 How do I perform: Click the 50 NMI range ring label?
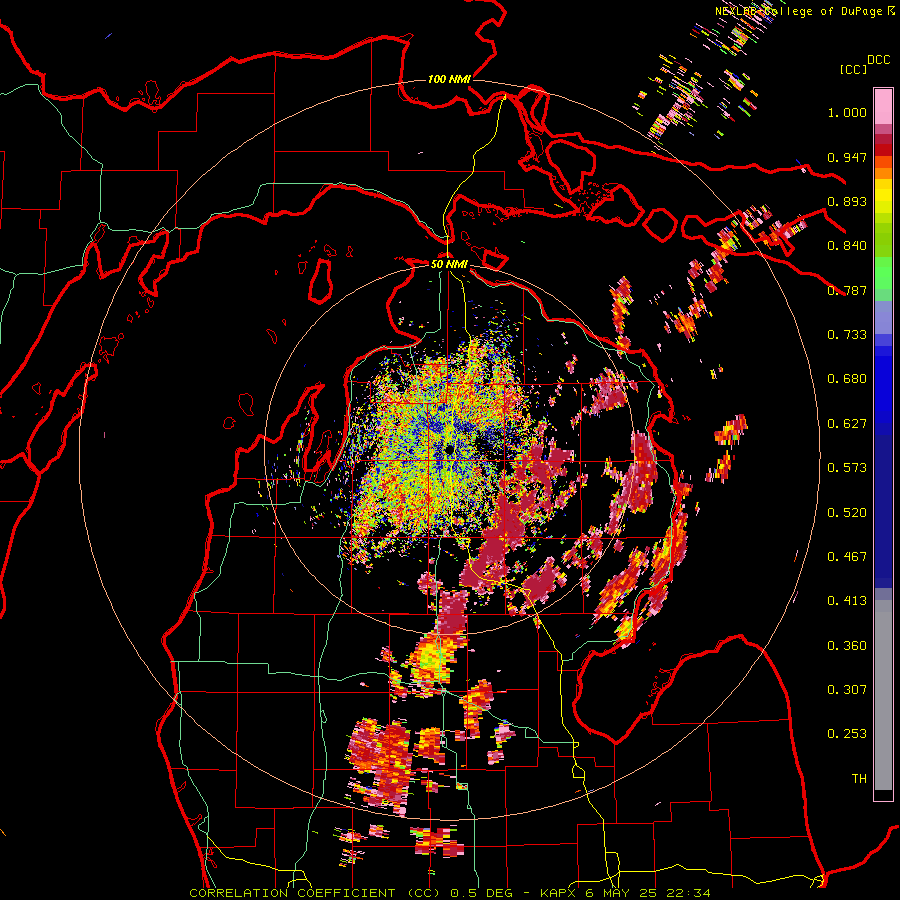pos(449,264)
